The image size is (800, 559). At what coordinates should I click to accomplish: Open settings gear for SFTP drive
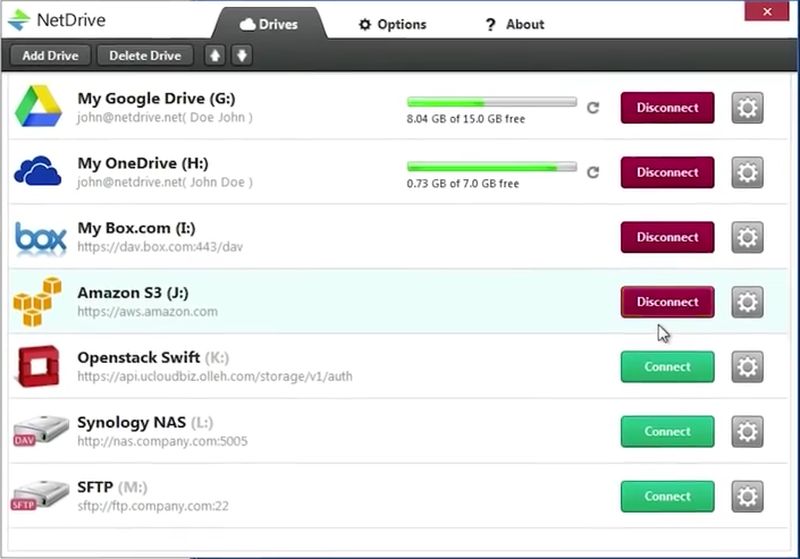coord(747,496)
